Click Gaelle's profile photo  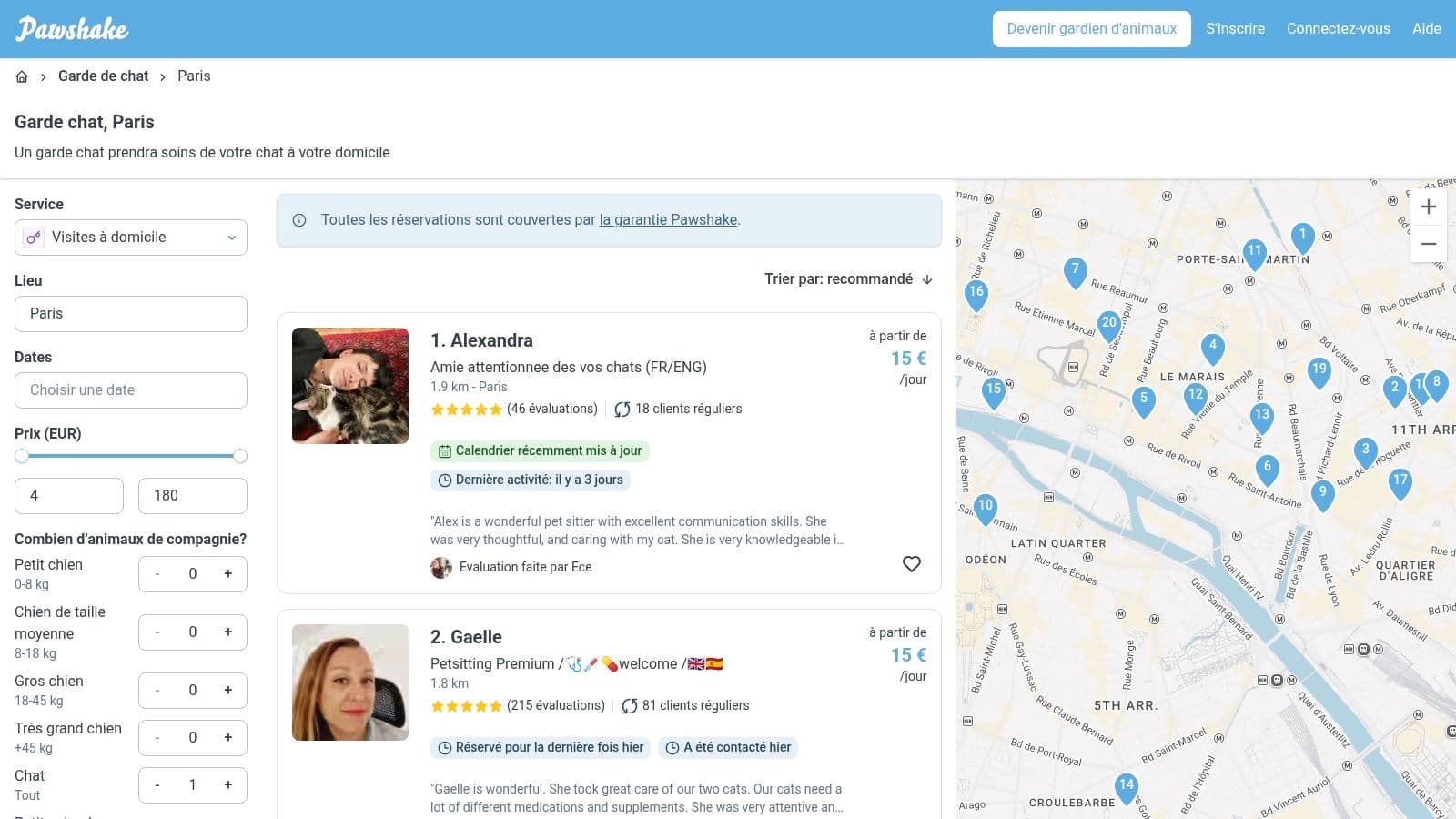coord(350,682)
